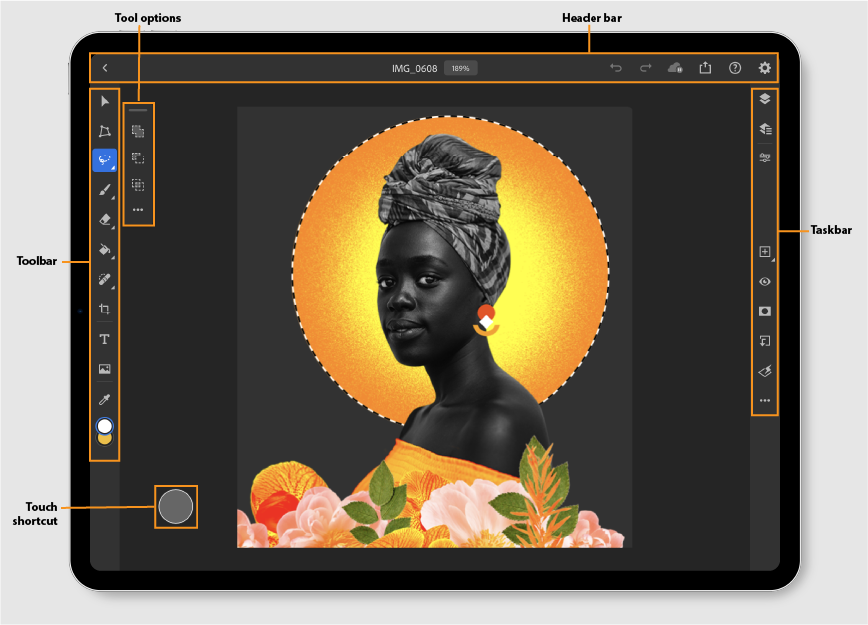Show compact layer view

click(x=764, y=99)
